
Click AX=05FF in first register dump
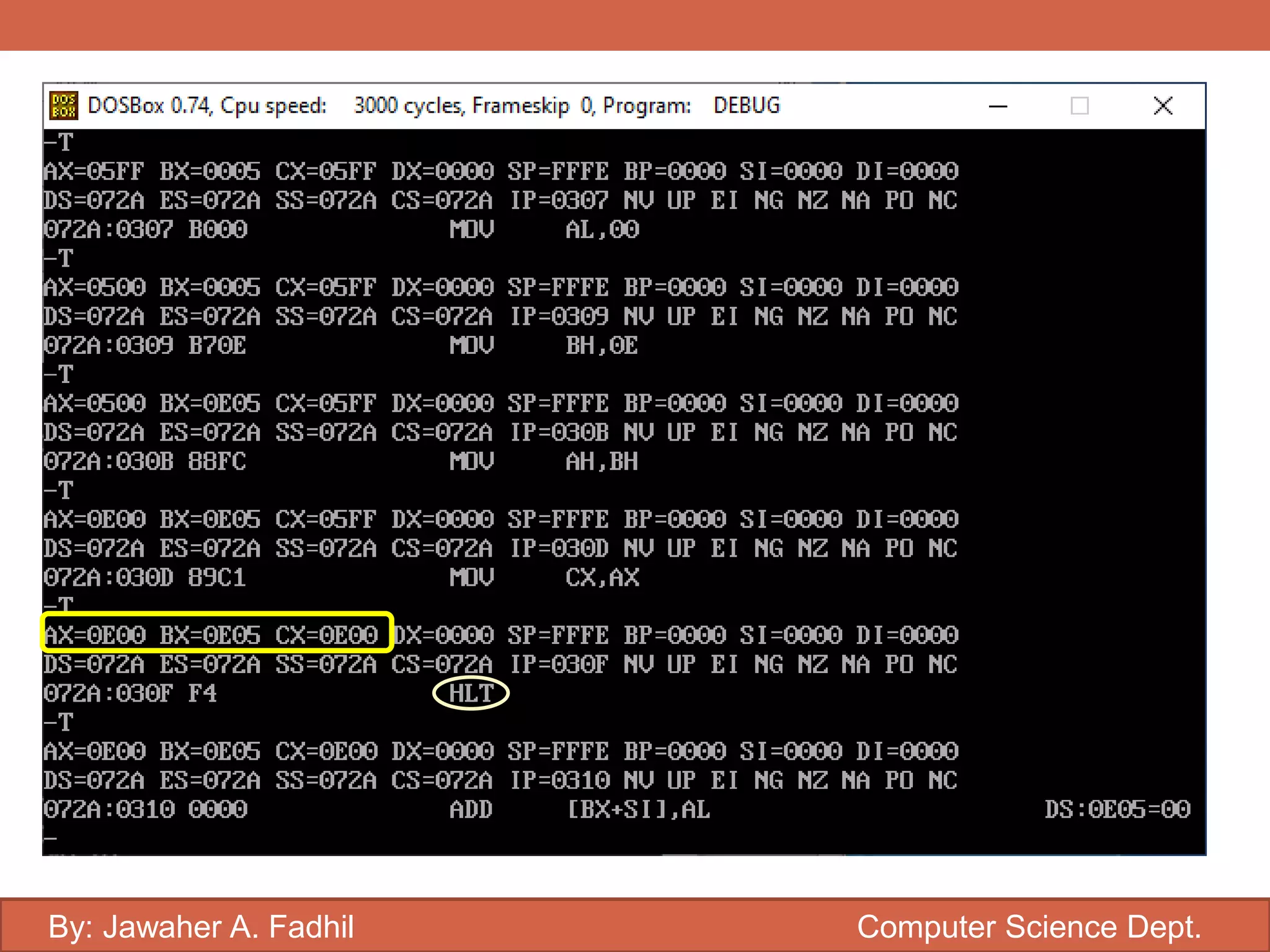94,172
